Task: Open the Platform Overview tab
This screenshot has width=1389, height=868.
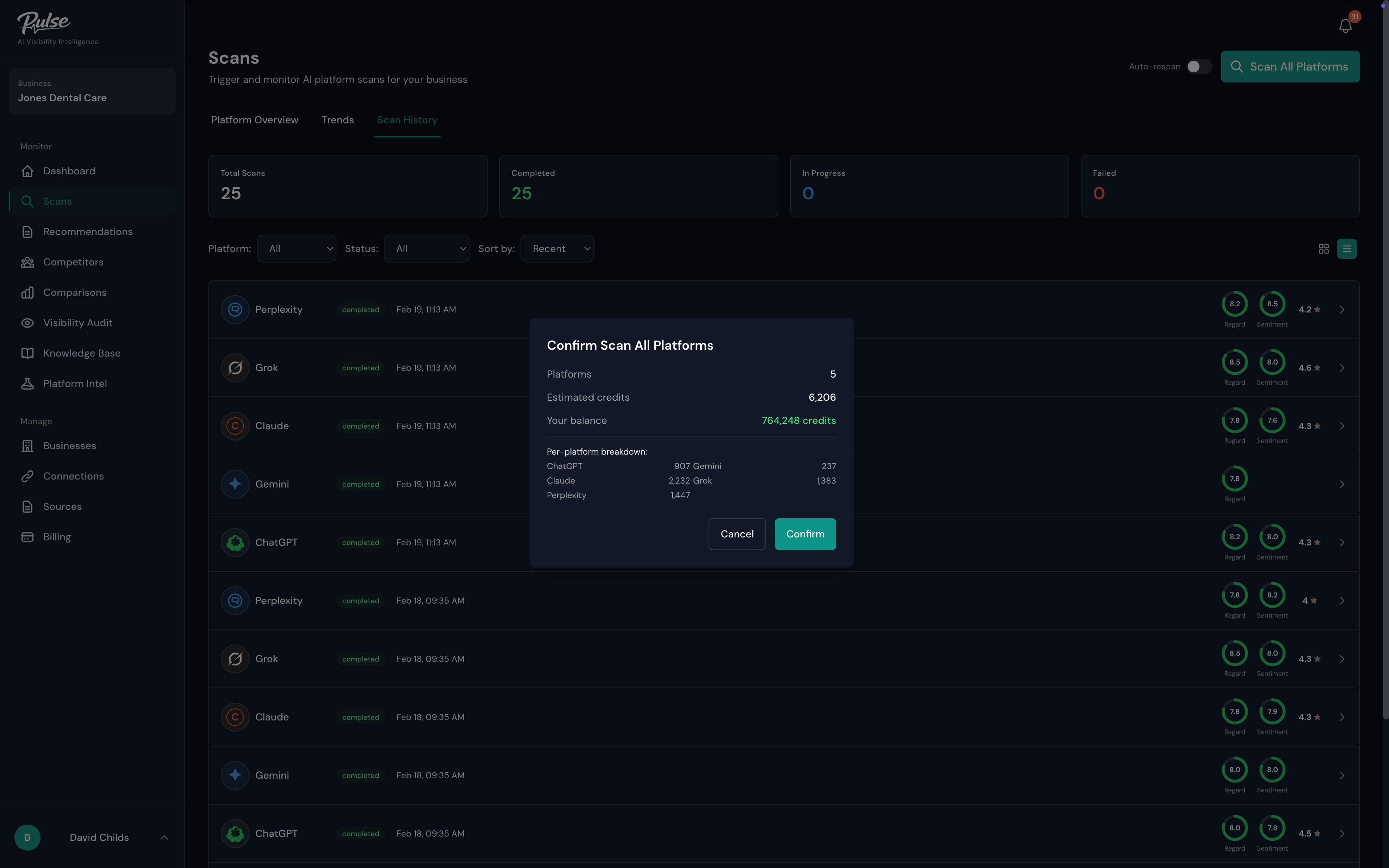Action: (254, 120)
